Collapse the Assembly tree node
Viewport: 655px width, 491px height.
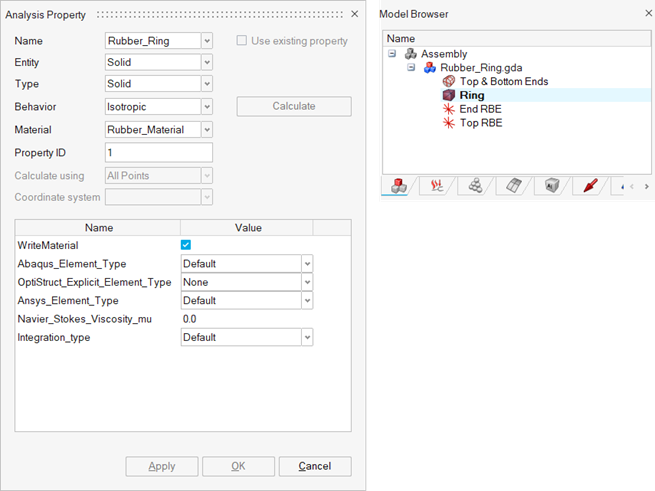tap(393, 53)
